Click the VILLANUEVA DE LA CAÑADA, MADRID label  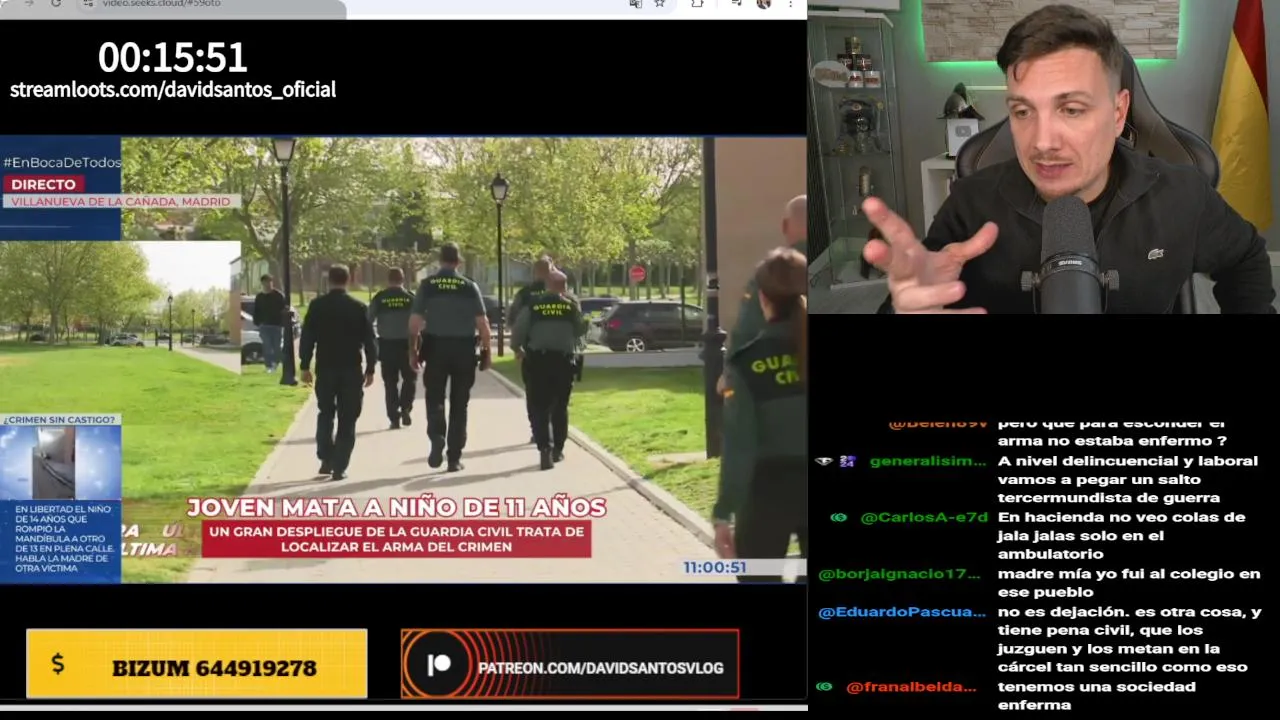click(x=120, y=201)
